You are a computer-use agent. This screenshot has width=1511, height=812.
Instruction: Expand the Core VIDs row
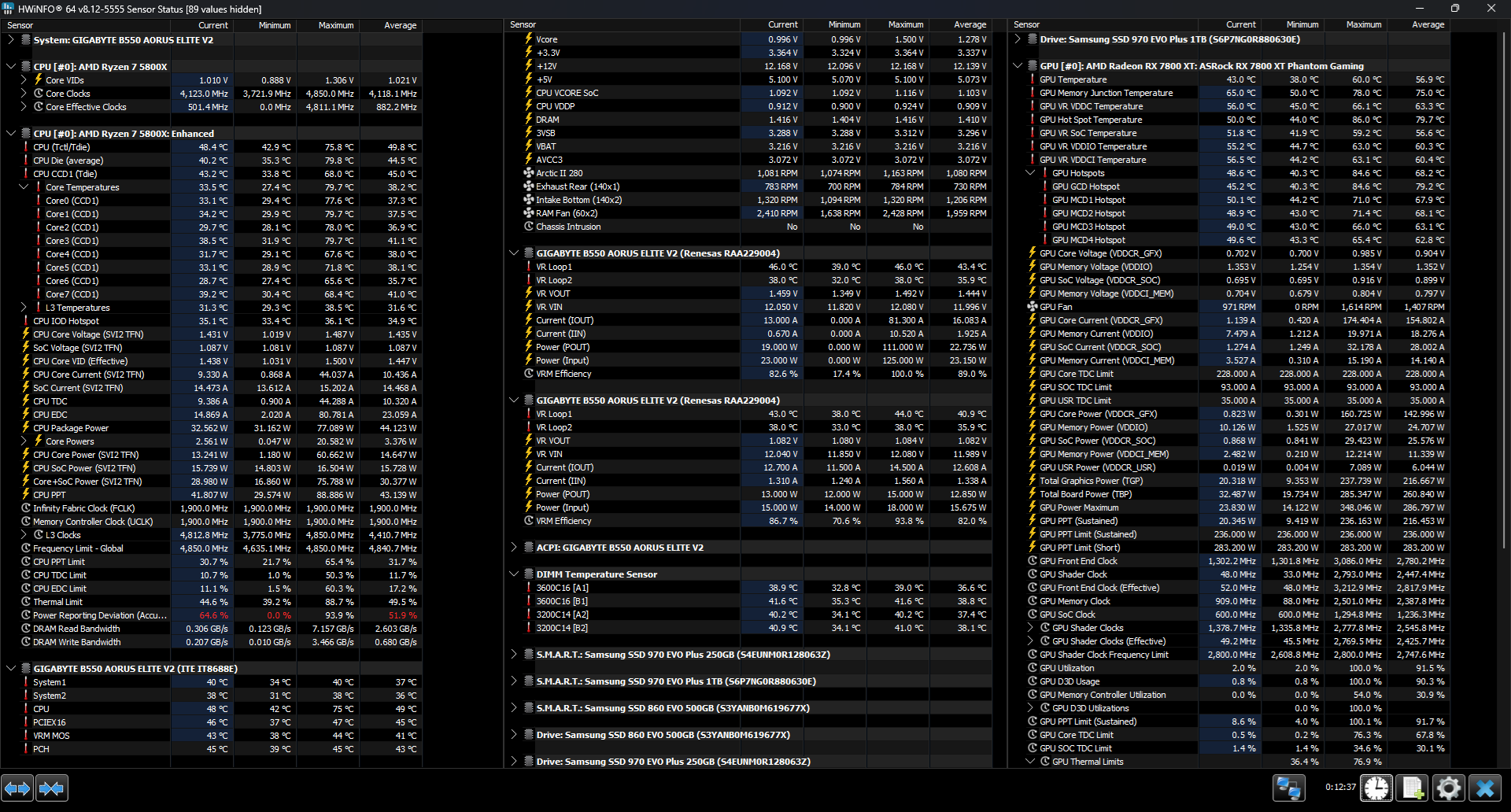tap(24, 80)
